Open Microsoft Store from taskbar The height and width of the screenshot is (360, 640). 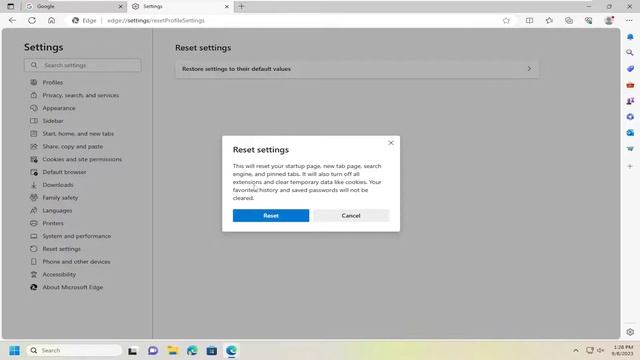pyautogui.click(x=212, y=351)
